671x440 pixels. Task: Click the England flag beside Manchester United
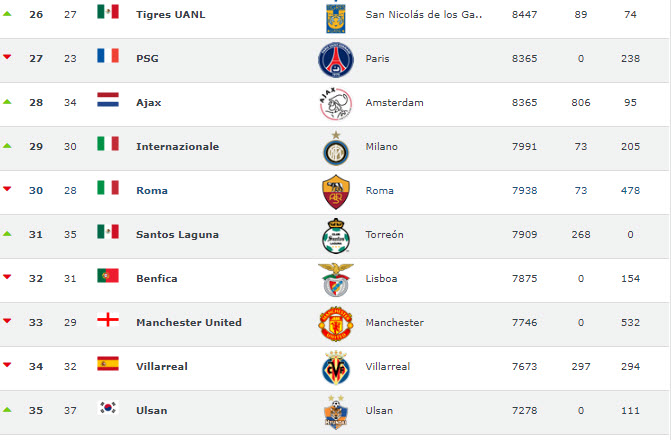108,319
